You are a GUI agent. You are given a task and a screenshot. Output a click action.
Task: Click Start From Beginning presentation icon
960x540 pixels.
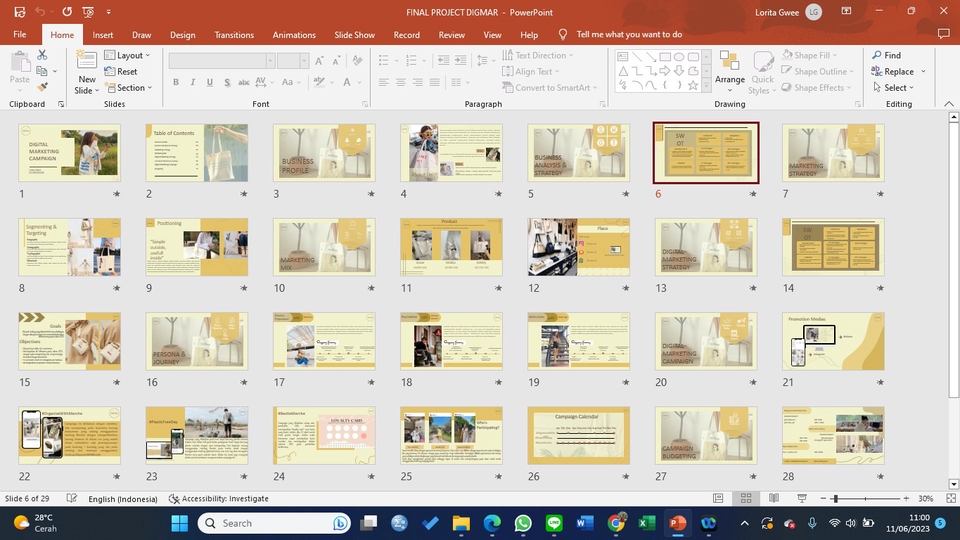[x=88, y=12]
